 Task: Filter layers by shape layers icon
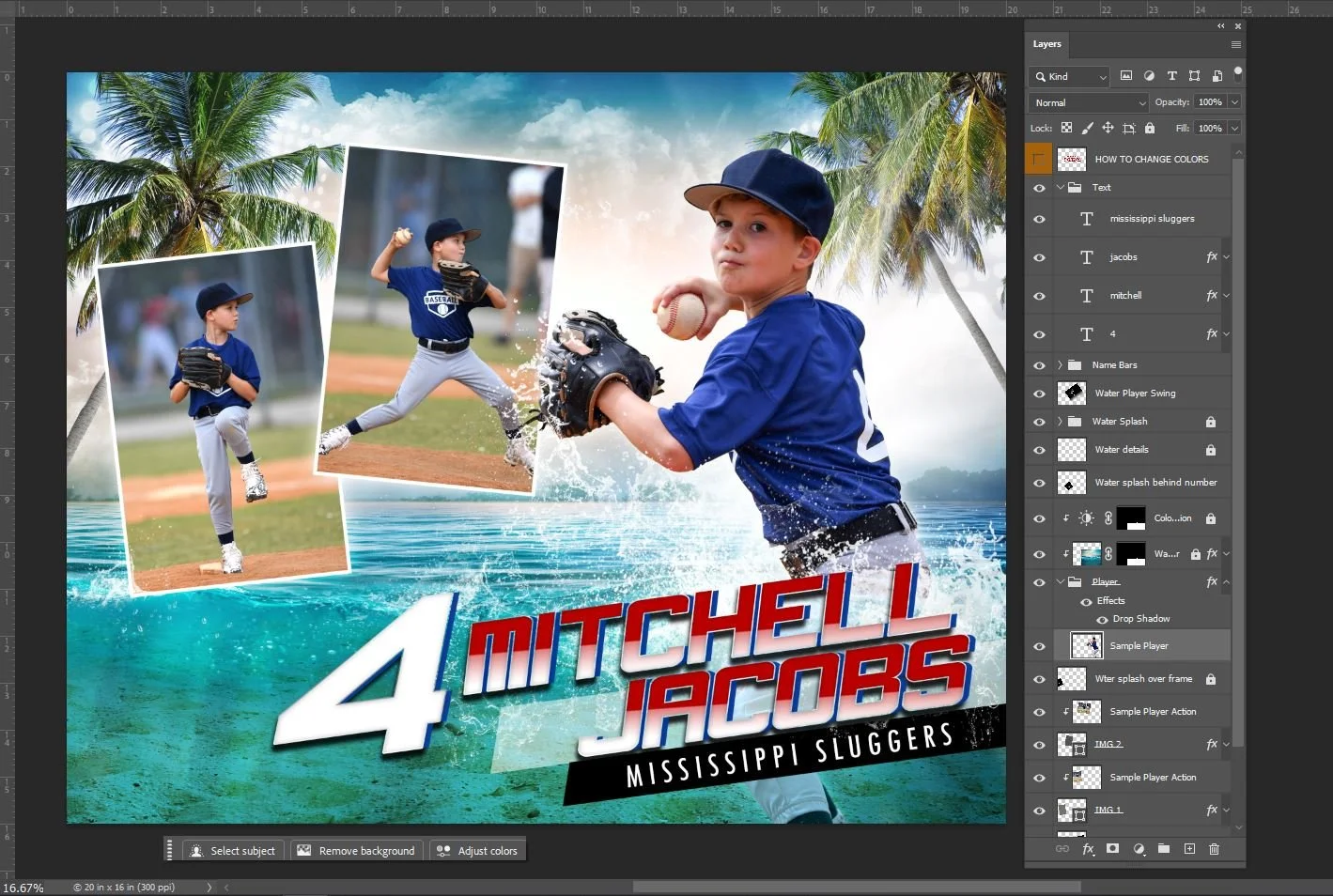coord(1194,76)
